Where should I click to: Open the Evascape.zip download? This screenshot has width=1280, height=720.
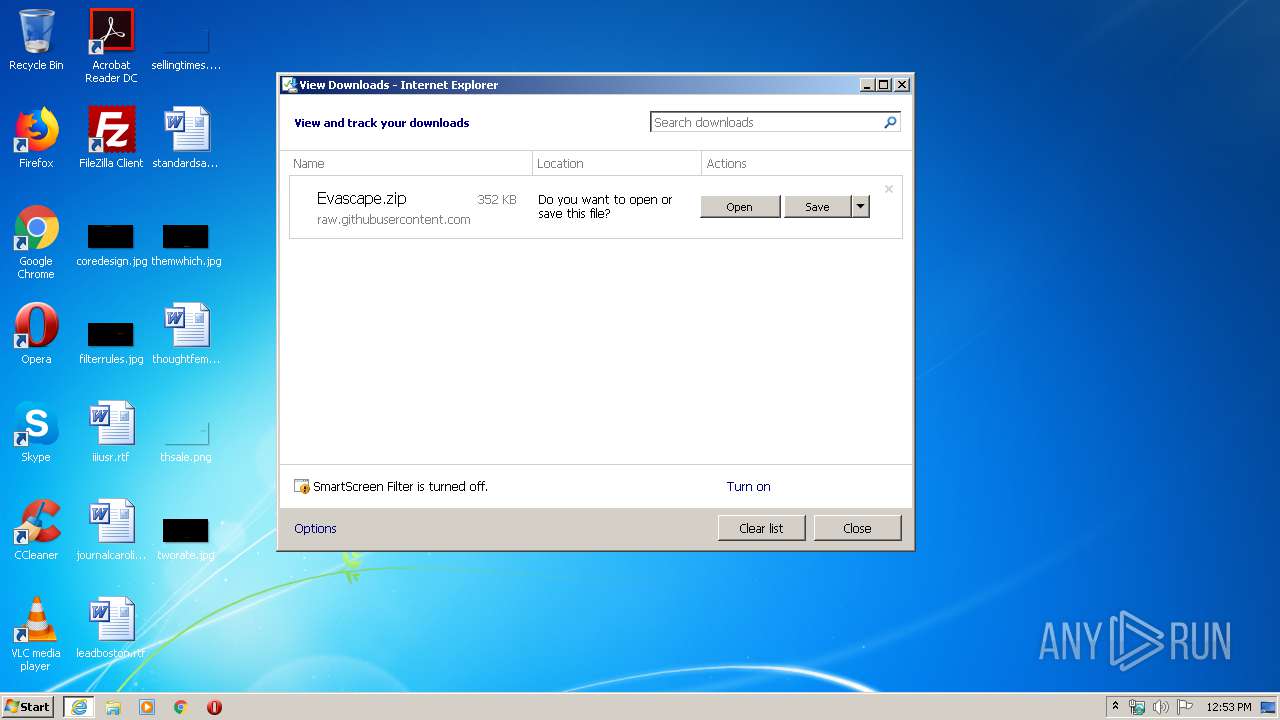coord(740,206)
